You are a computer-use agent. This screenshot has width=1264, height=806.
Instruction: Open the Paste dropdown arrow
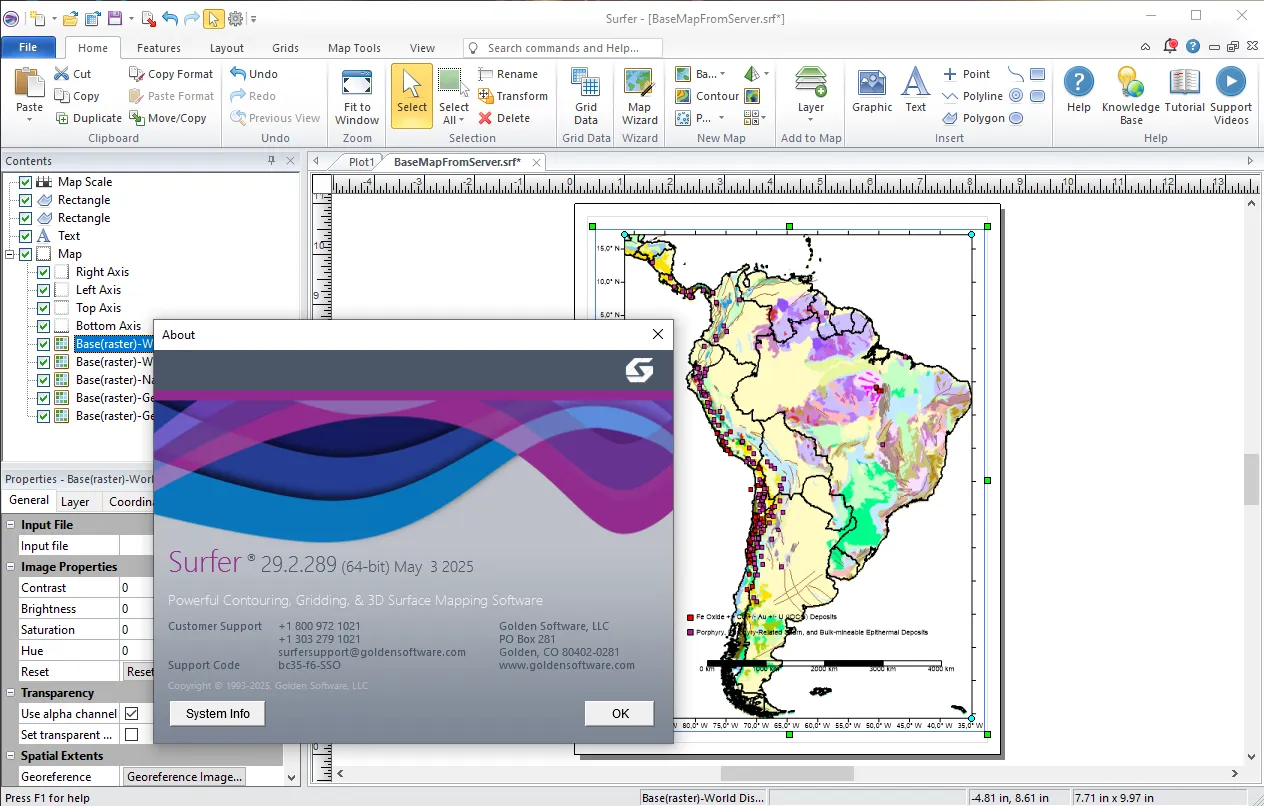(30, 120)
